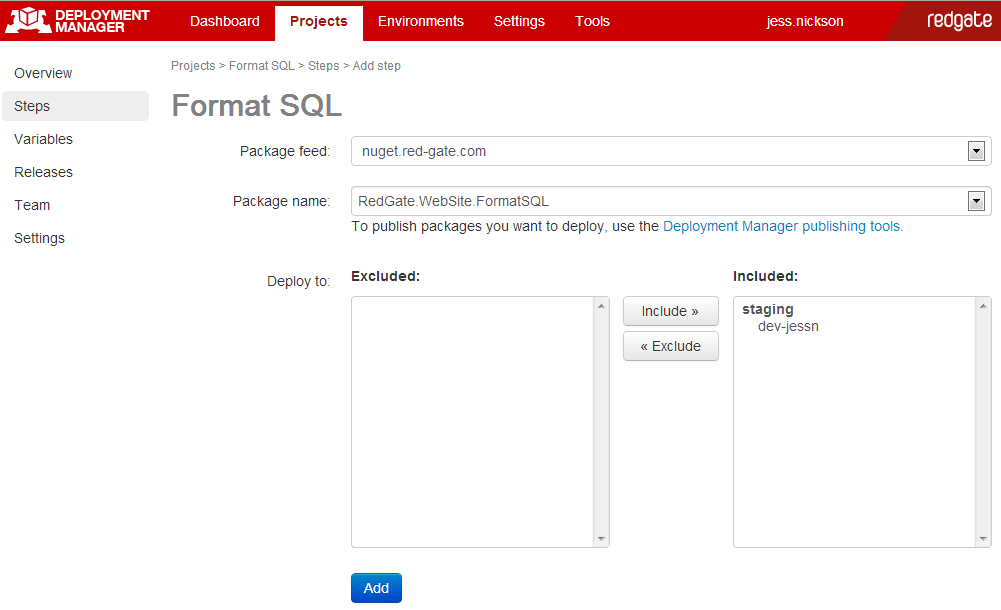
Task: Open the Deployment Manager publishing tools link
Action: pos(783,227)
